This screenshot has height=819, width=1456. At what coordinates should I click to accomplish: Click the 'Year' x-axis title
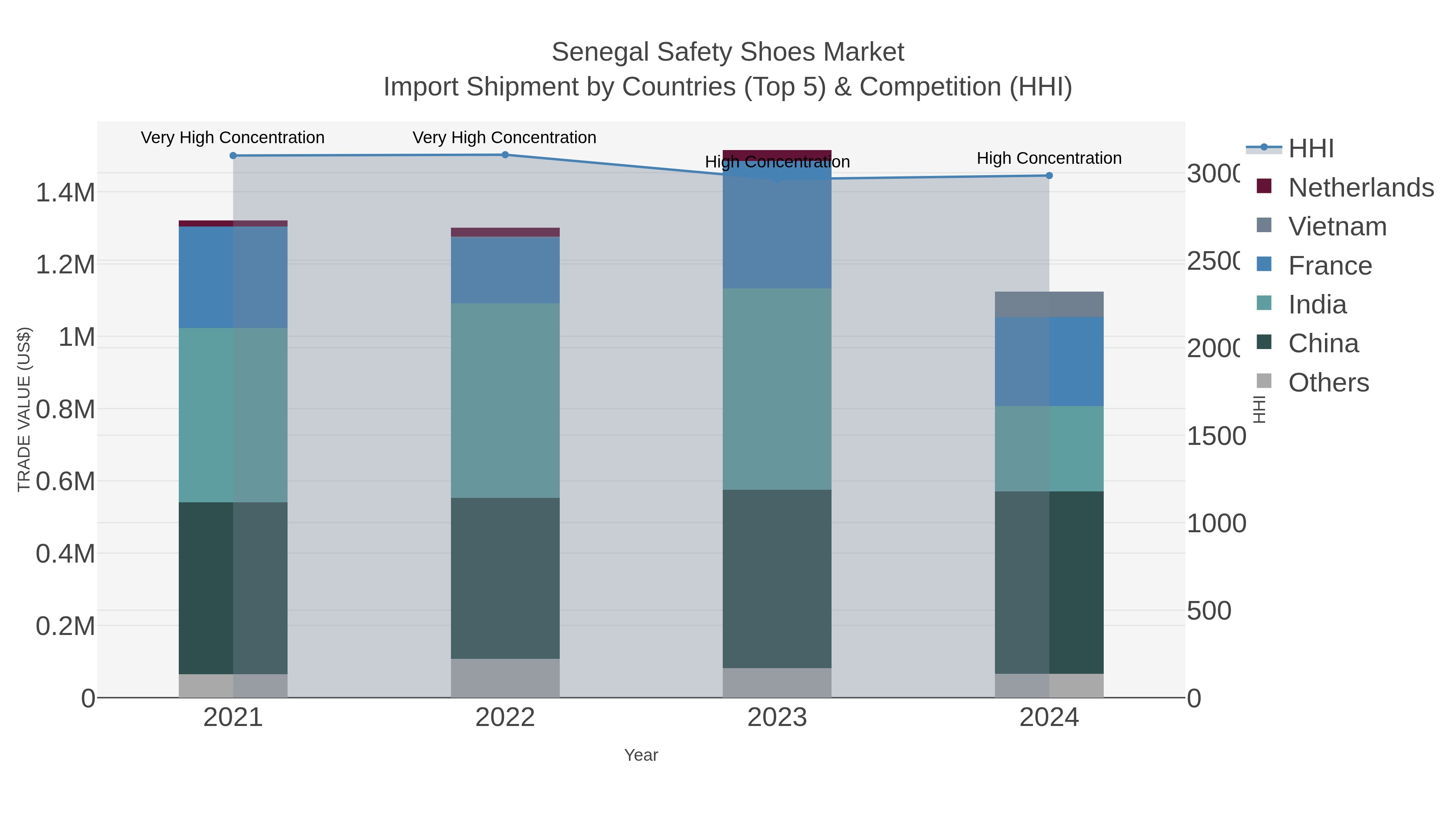[x=641, y=755]
